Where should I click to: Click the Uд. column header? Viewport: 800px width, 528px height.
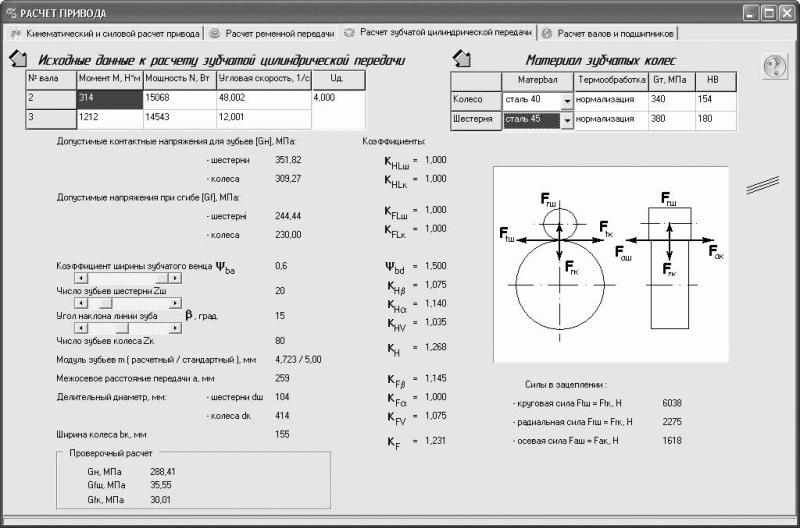(338, 81)
